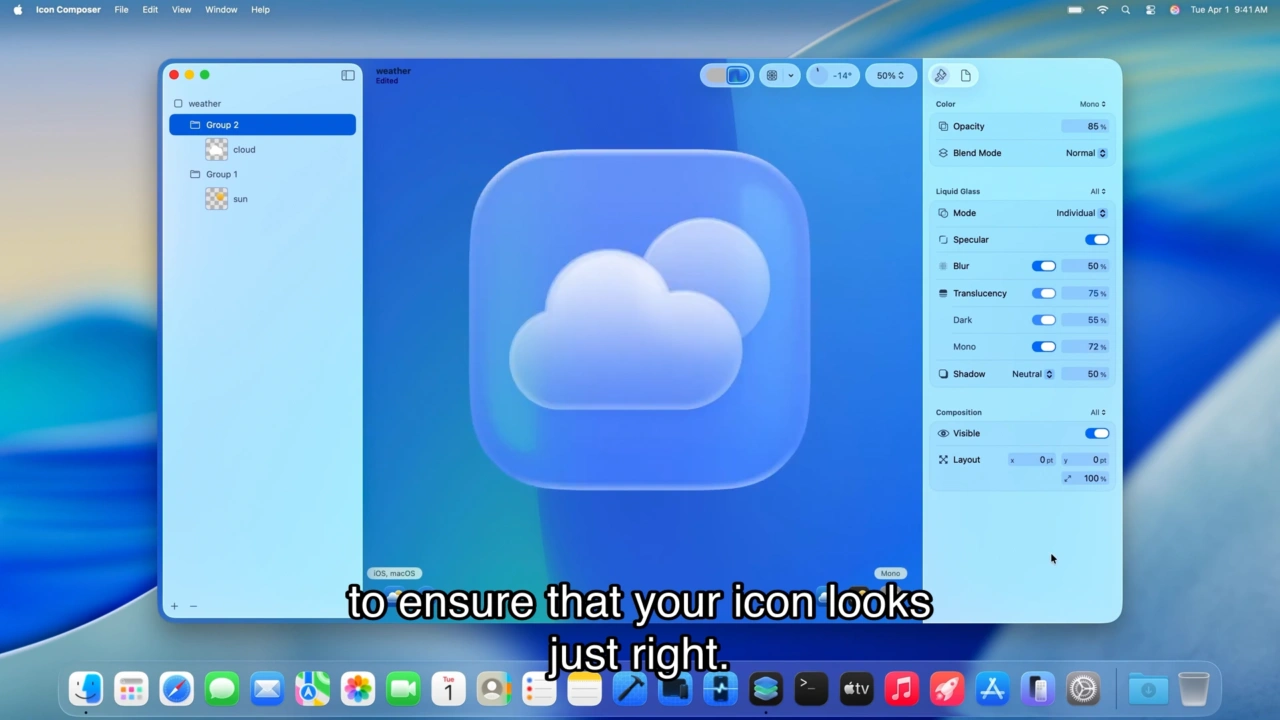
Task: Select the cloud layer in sidebar
Action: (244, 150)
